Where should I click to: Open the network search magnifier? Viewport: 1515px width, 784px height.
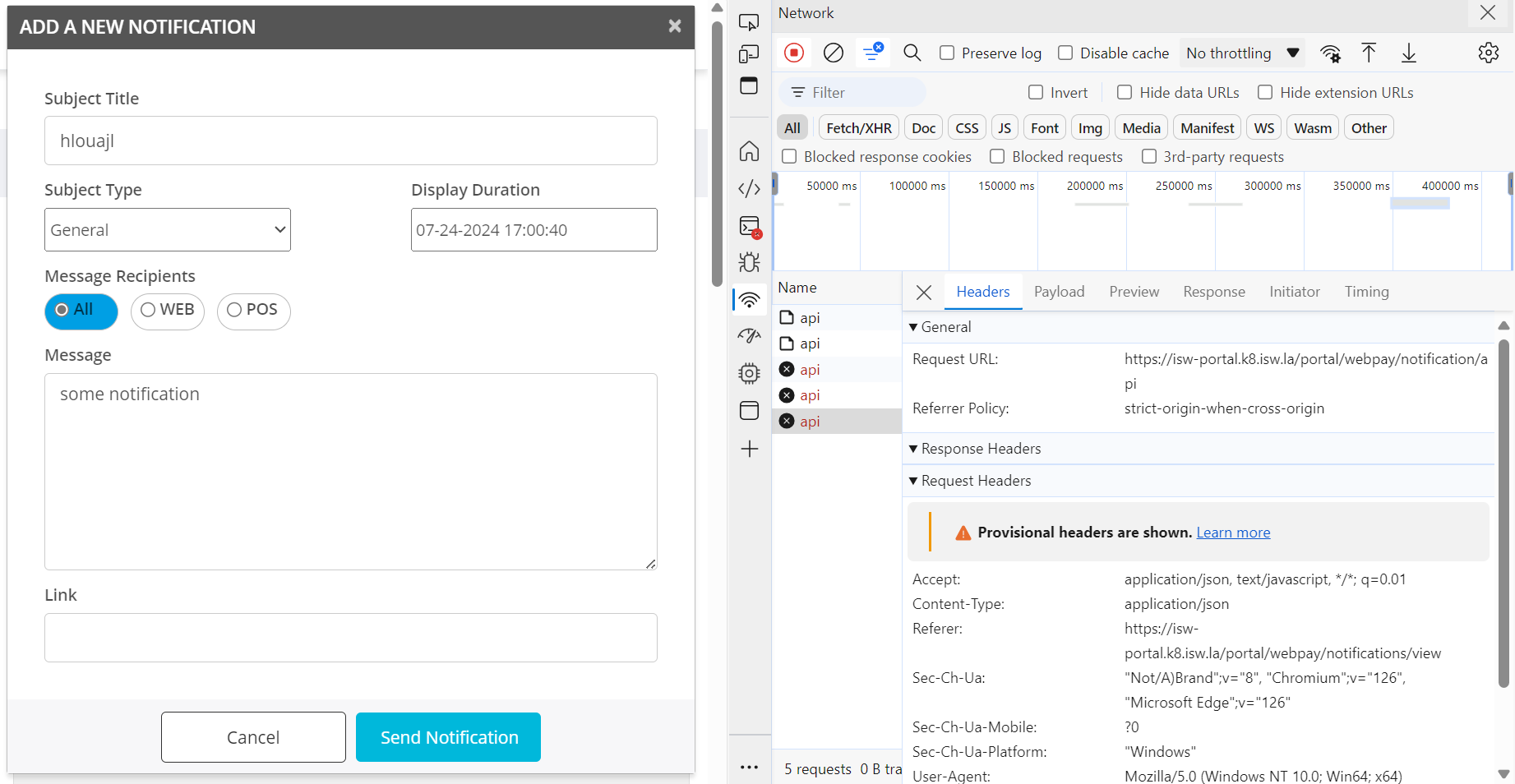[912, 53]
